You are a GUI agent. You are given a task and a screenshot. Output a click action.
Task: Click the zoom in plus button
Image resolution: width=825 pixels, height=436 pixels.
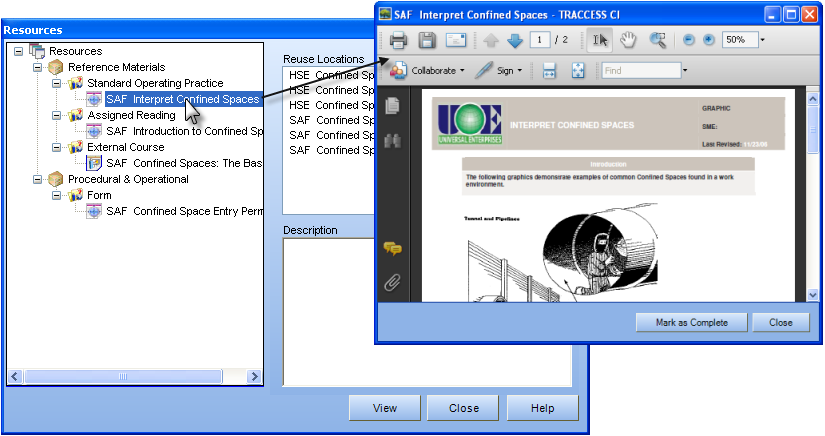[x=708, y=40]
